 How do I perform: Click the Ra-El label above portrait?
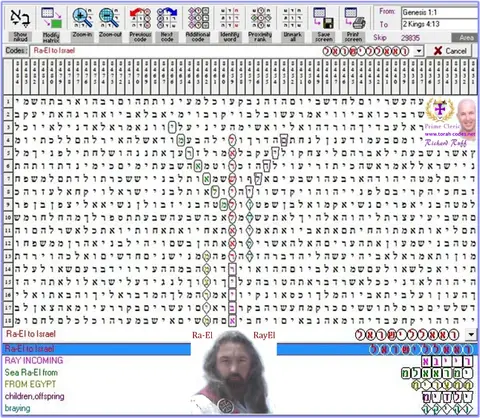tap(202, 335)
